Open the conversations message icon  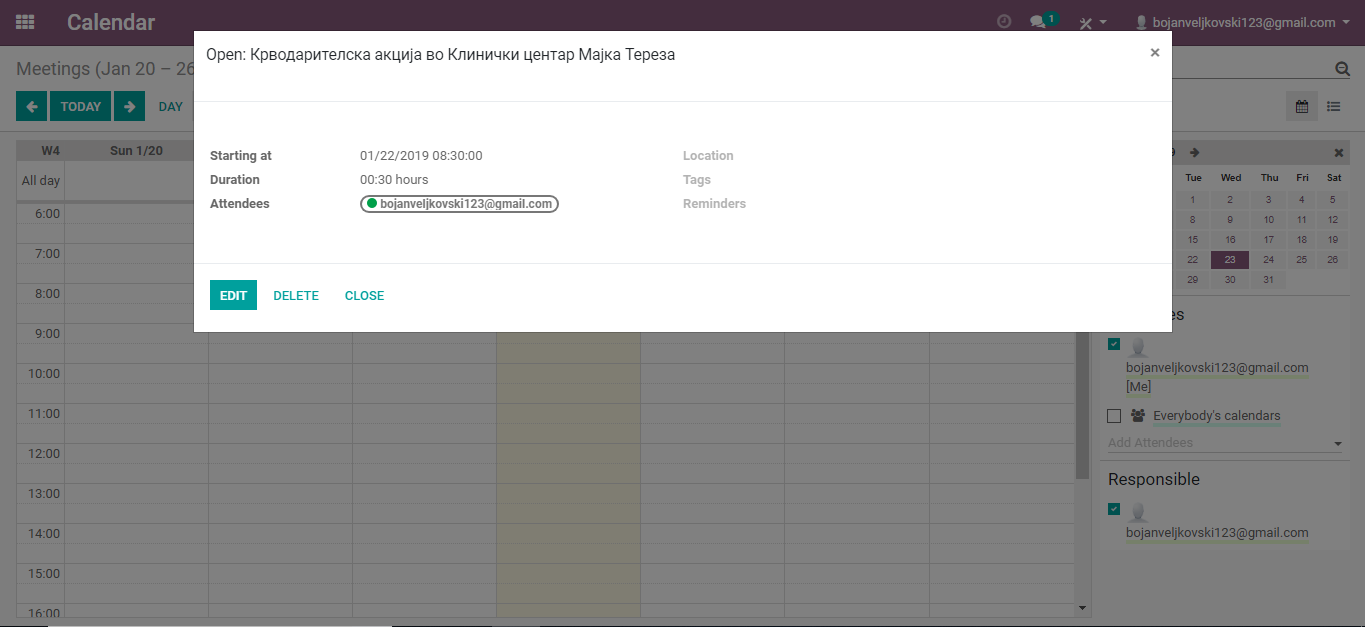pos(1038,22)
